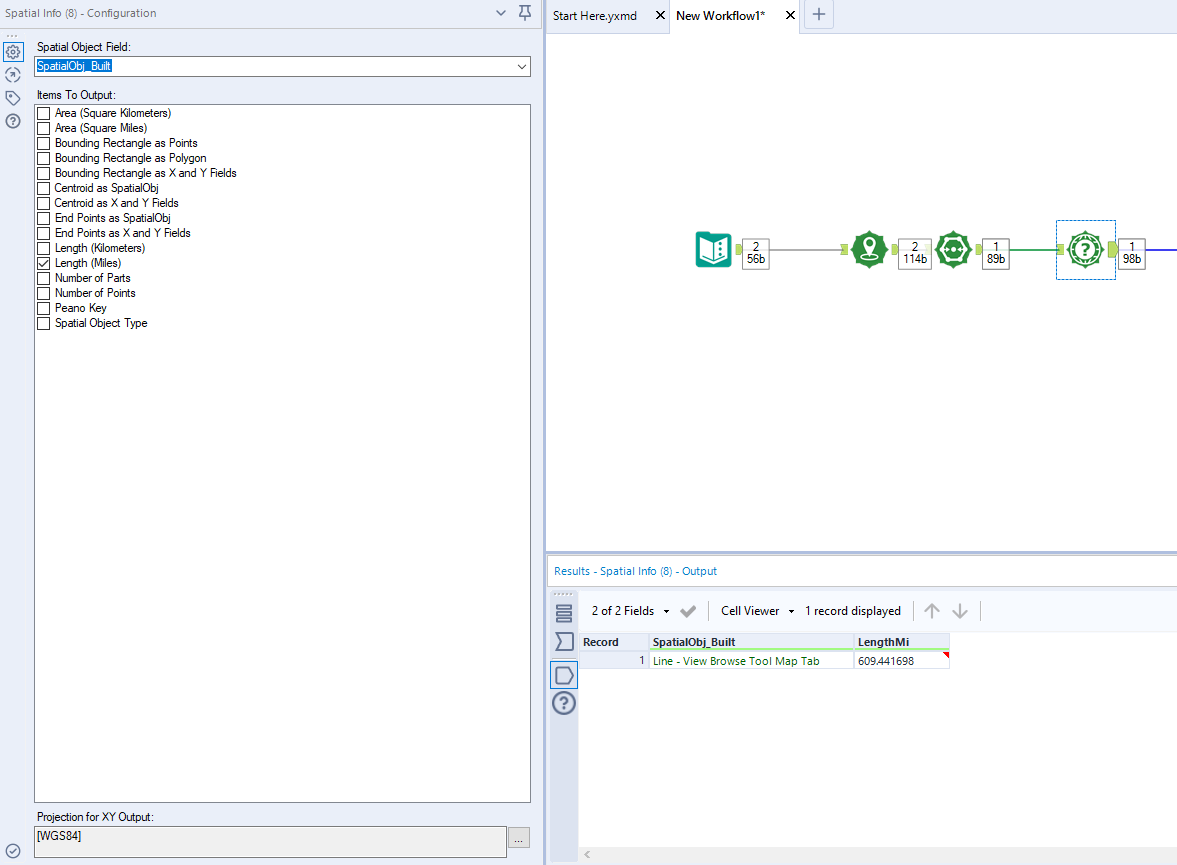Click the Help icon in configuration sidebar
This screenshot has width=1177, height=865.
13,121
